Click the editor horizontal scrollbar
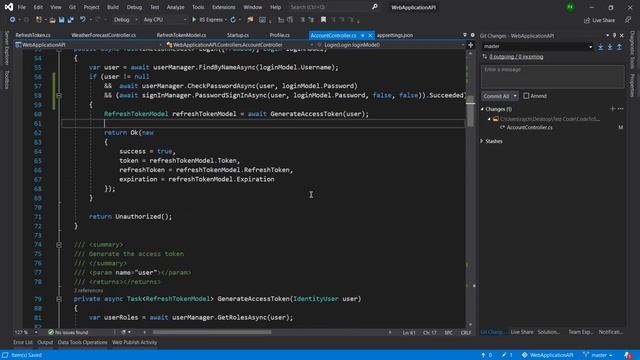 [x=211, y=332]
